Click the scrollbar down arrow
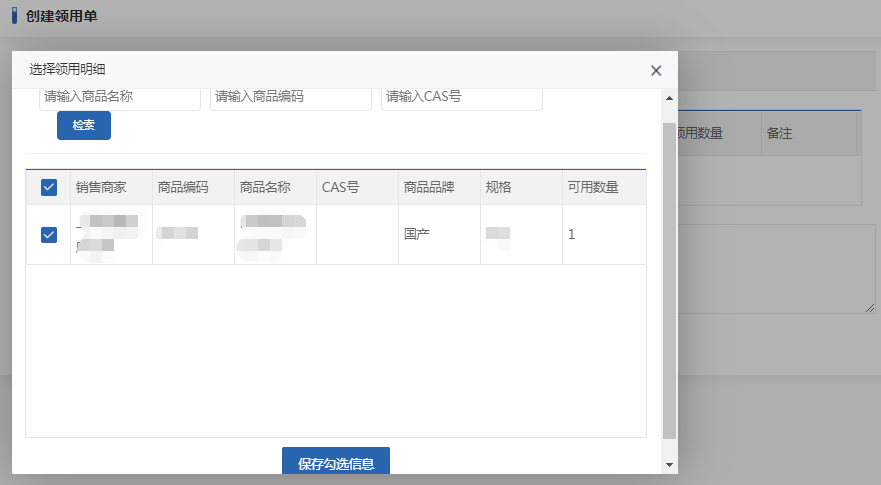 tap(669, 465)
